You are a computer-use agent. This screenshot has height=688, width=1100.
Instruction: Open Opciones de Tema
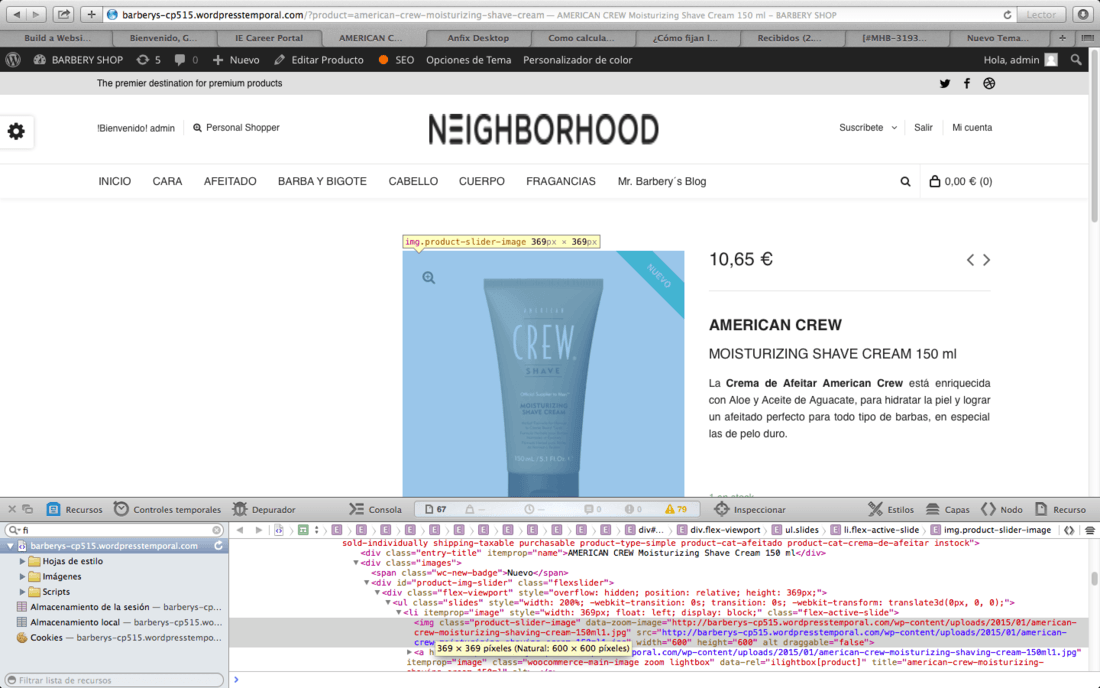pyautogui.click(x=469, y=60)
